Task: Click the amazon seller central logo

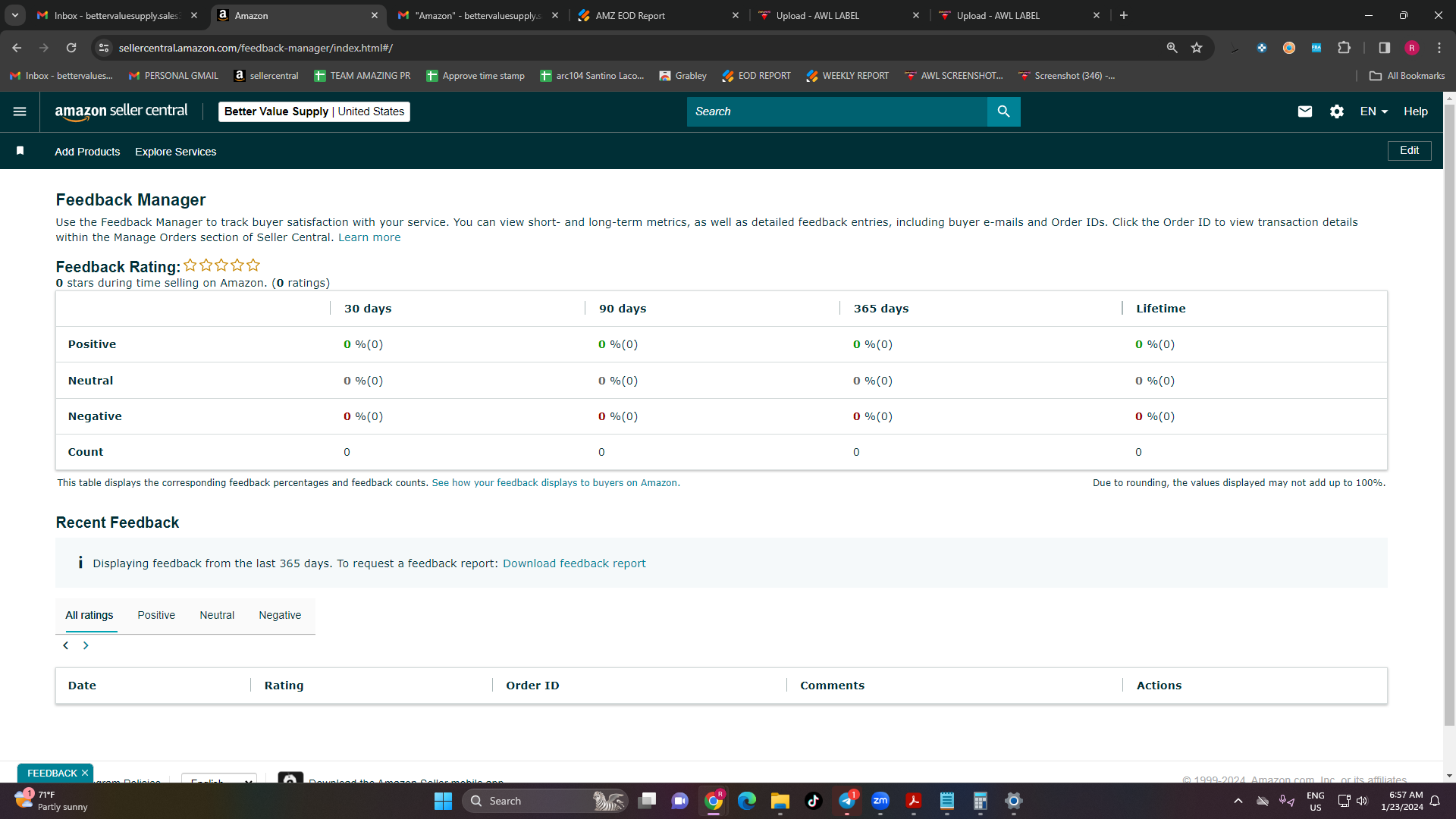Action: (x=121, y=111)
